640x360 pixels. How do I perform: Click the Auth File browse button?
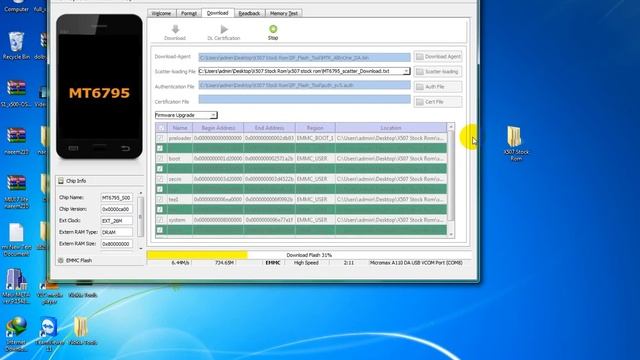point(438,87)
